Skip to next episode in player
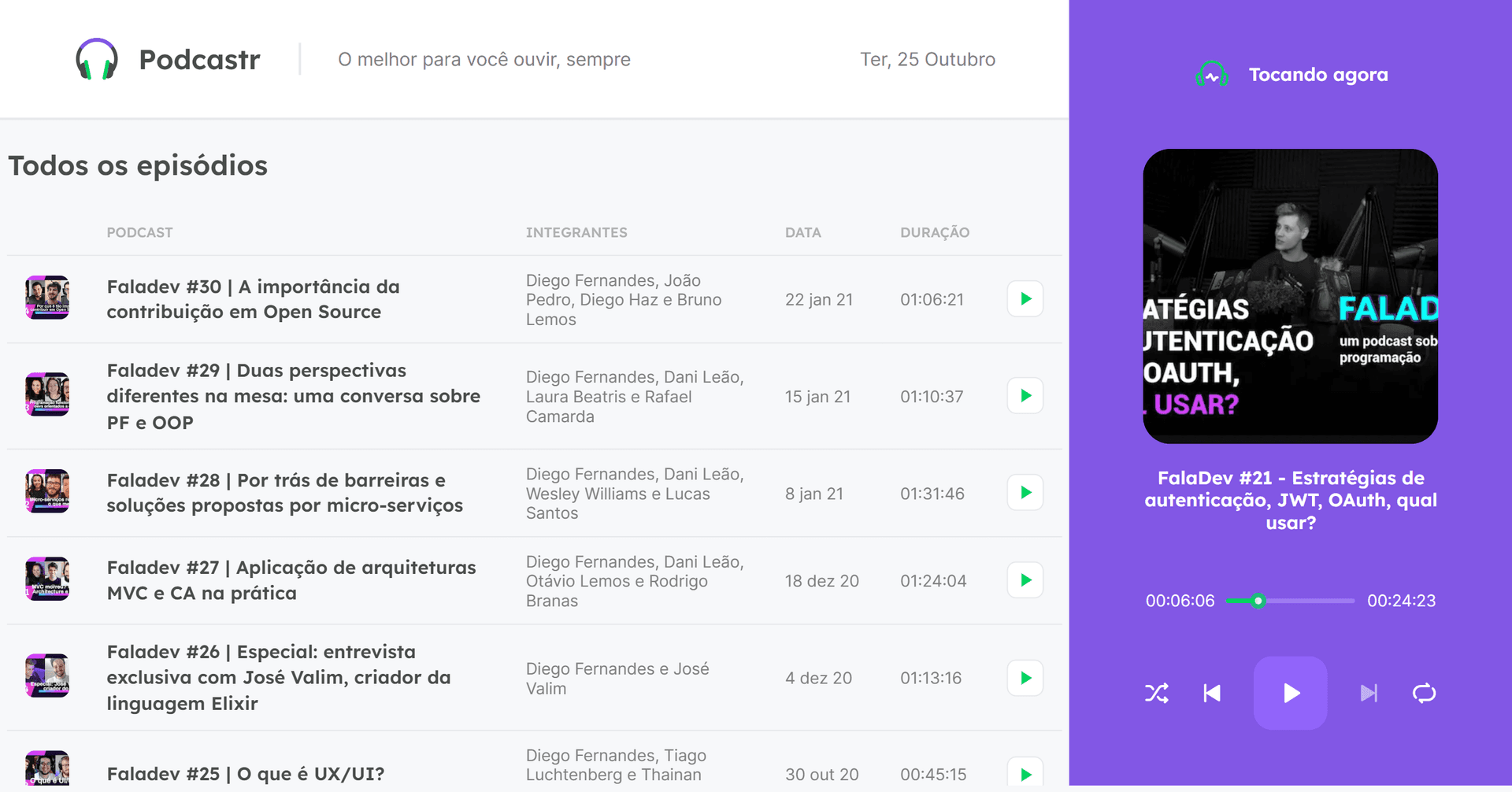Screen dimensions: 1512x792 pyautogui.click(x=1369, y=694)
